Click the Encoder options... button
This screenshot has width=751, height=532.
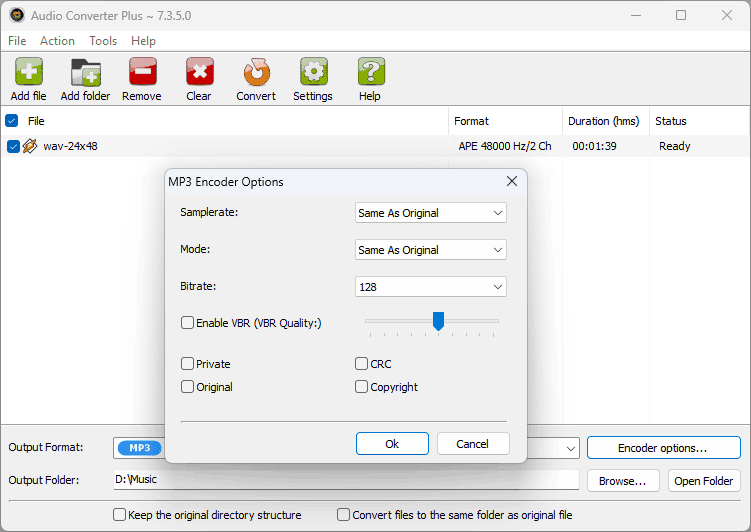click(663, 448)
